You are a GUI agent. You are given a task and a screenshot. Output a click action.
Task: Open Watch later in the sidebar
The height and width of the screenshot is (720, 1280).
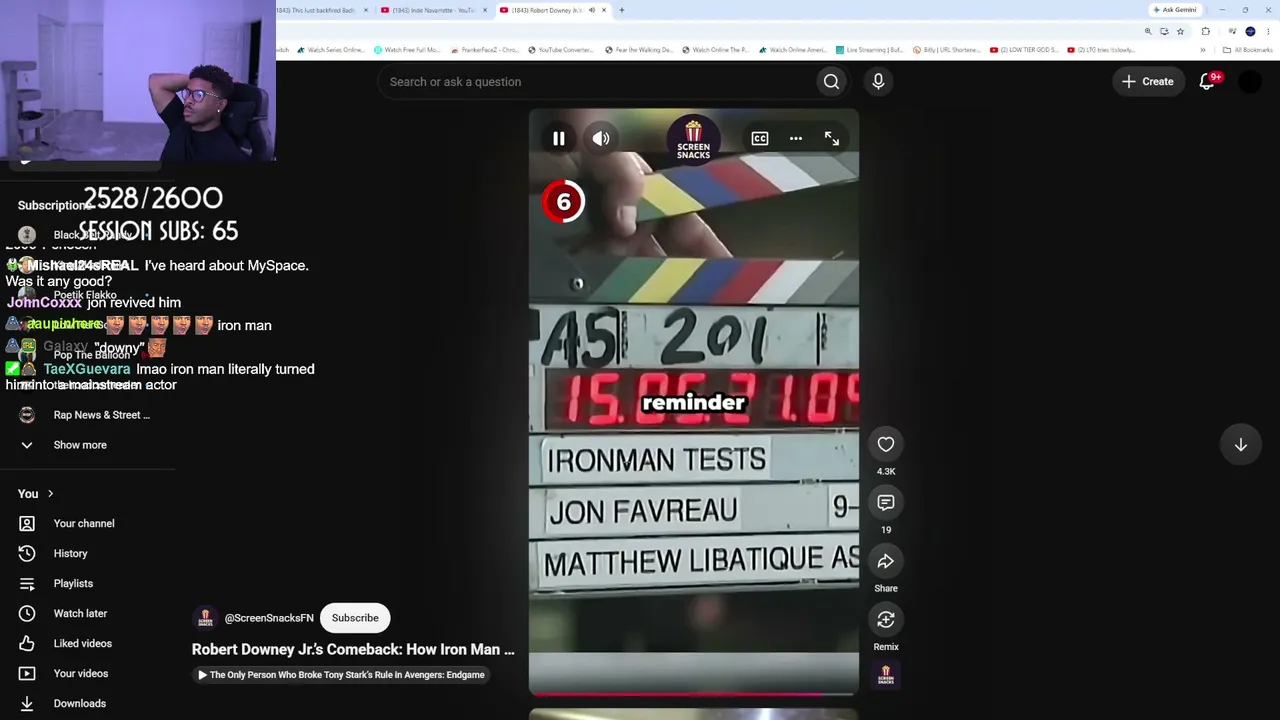pyautogui.click(x=80, y=614)
